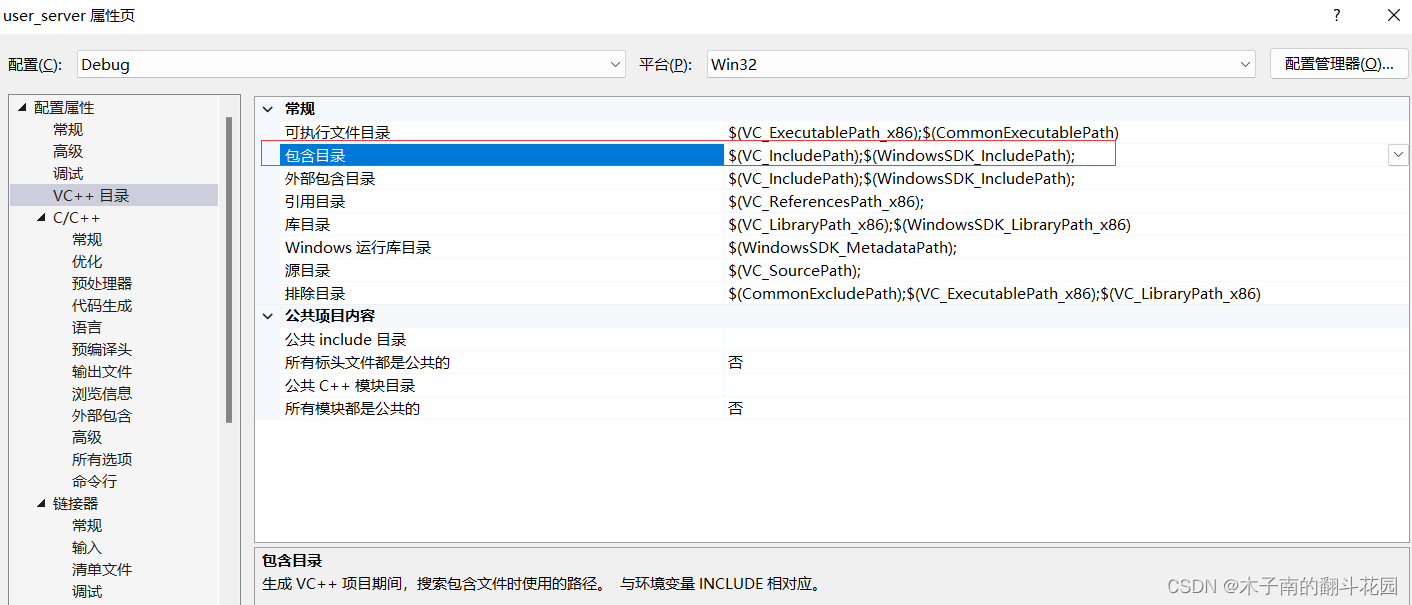
Task: Click the 配置管理器 button
Action: point(1339,63)
